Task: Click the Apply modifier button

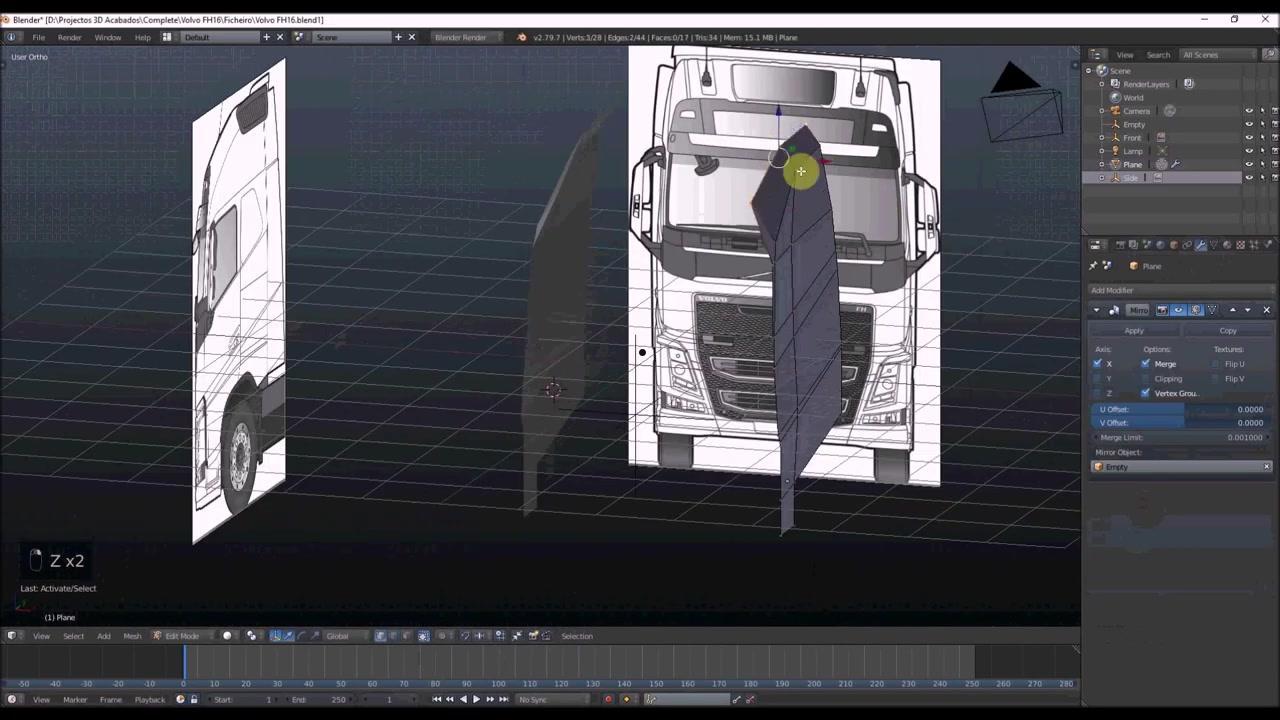Action: tap(1134, 331)
